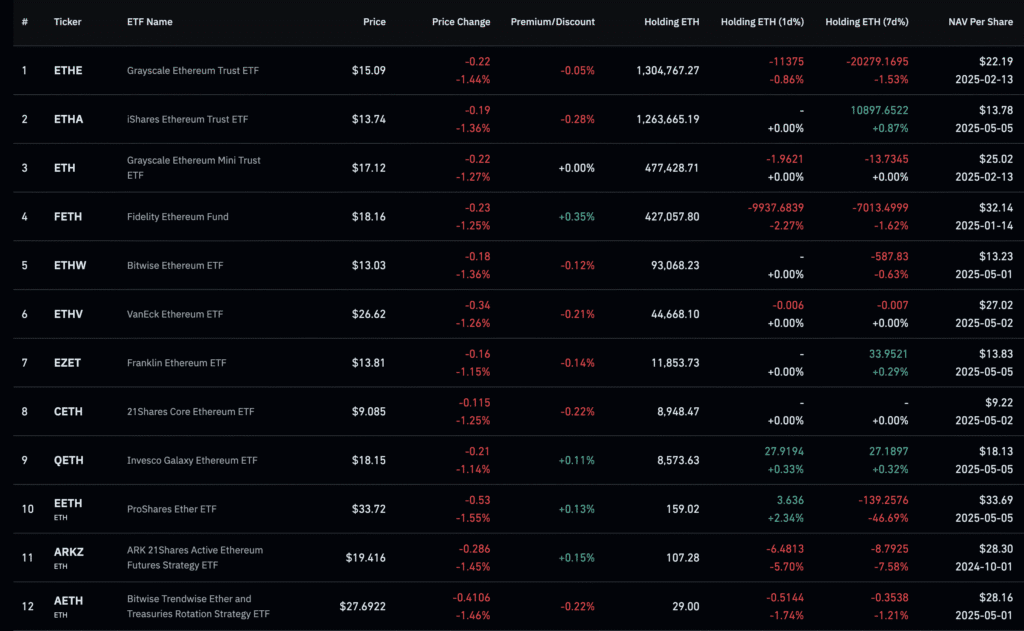Image resolution: width=1024 pixels, height=631 pixels.
Task: Click the holding value "1,304,767.27"
Action: 667,71
